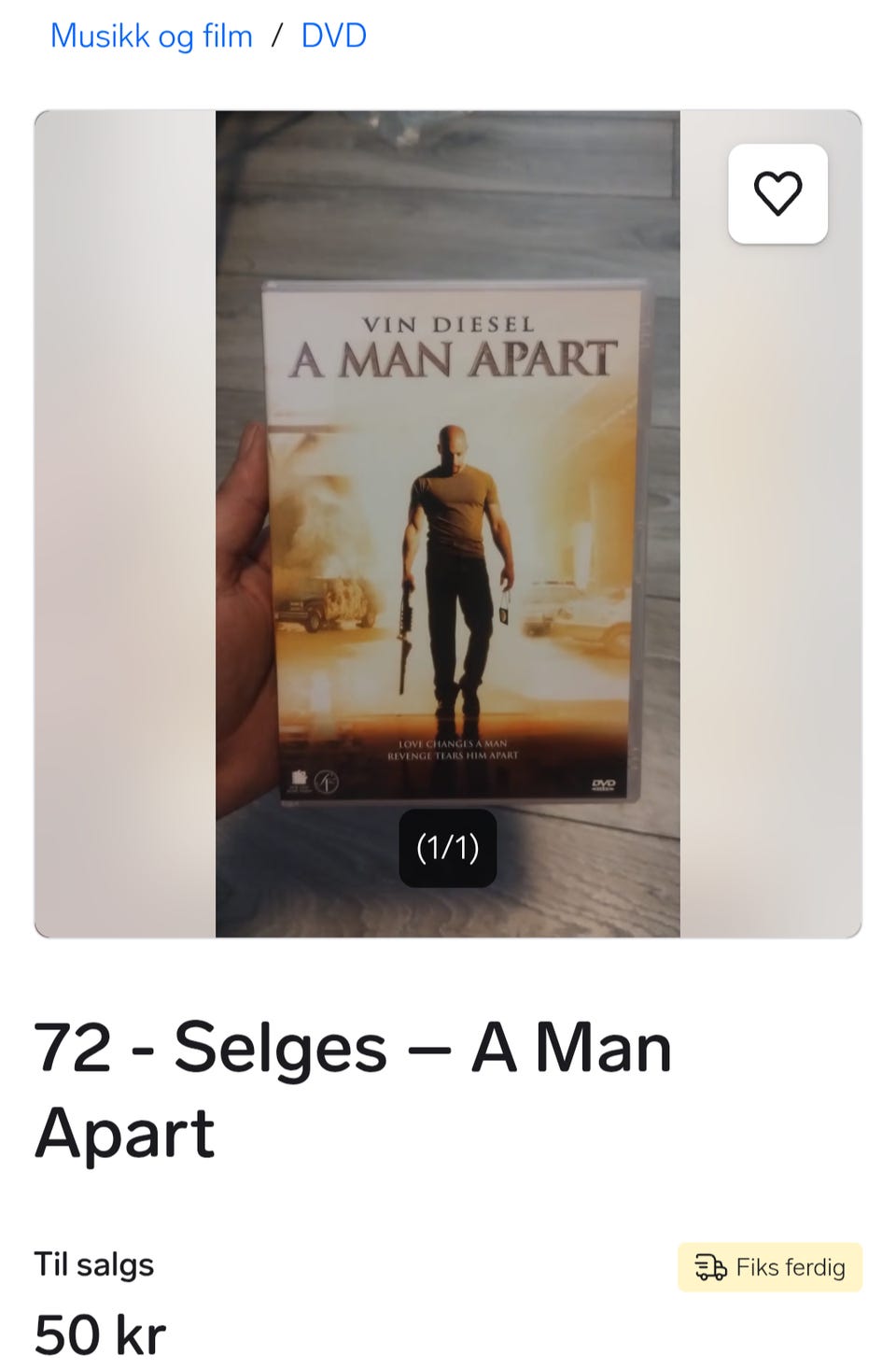Open the Musikk og film breadcrumb

[x=151, y=35]
